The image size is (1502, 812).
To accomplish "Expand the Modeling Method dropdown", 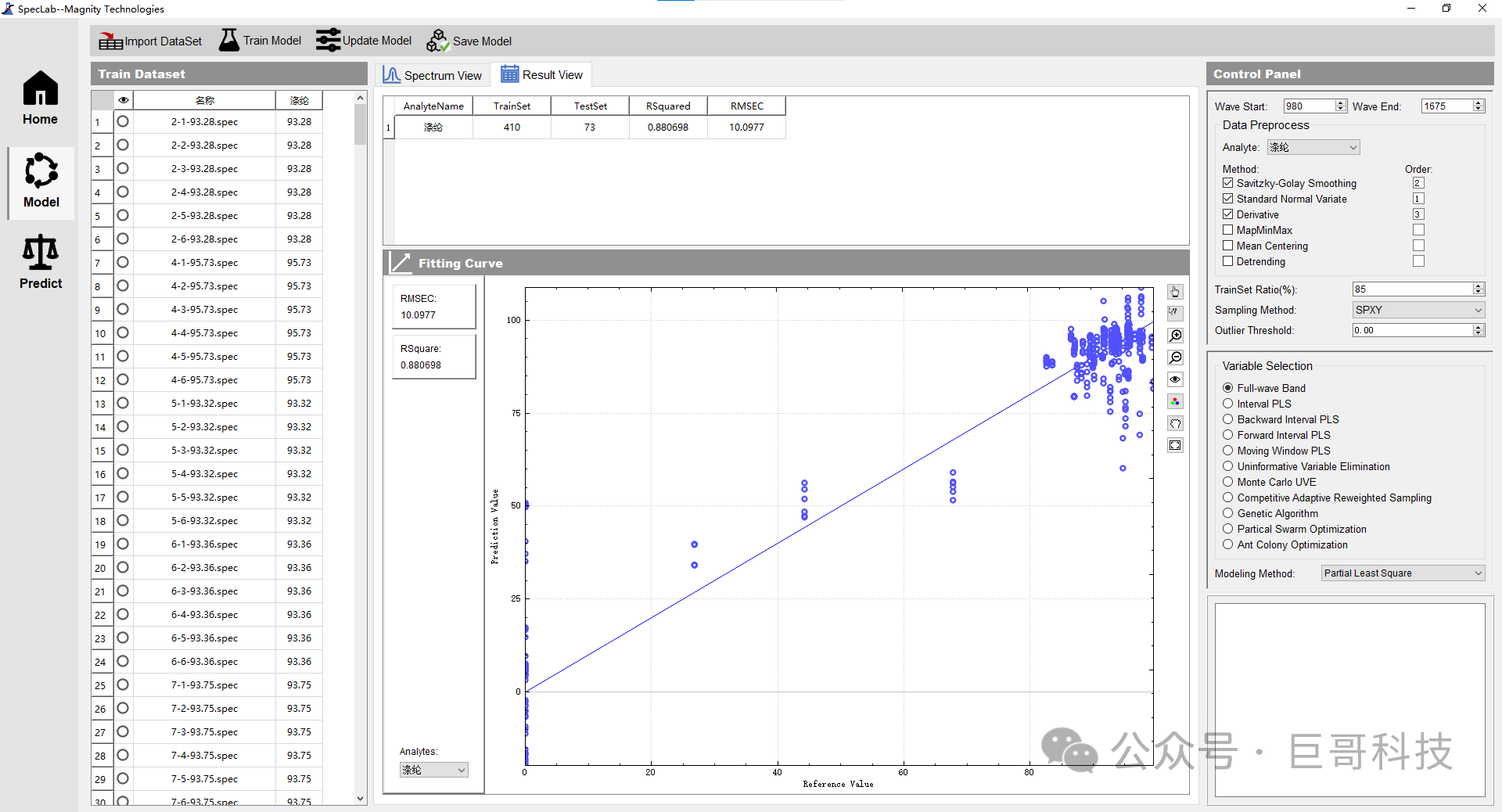I will 1402,573.
